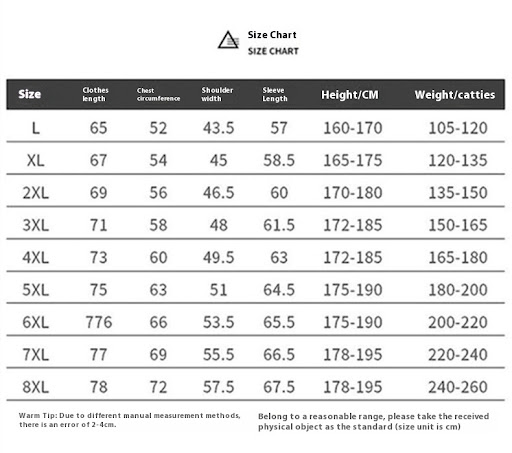The width and height of the screenshot is (512, 453).
Task: Click the Weight/catties column header
Action: (455, 95)
